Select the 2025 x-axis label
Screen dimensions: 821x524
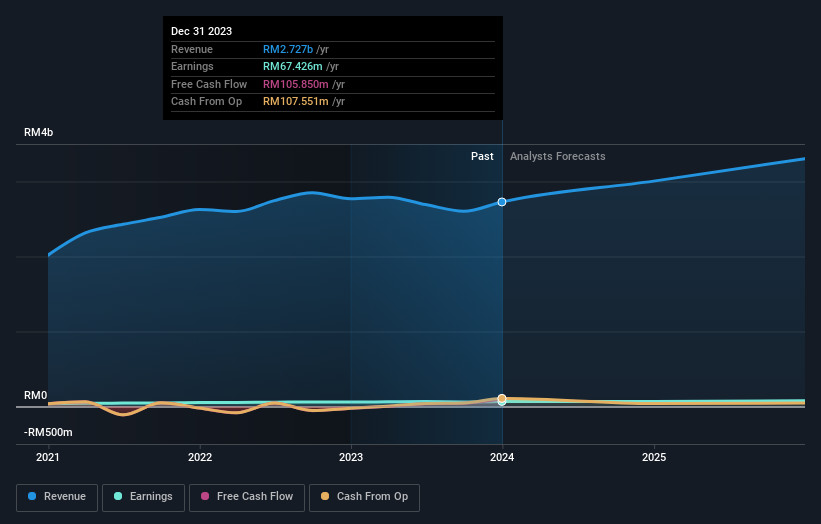[654, 458]
